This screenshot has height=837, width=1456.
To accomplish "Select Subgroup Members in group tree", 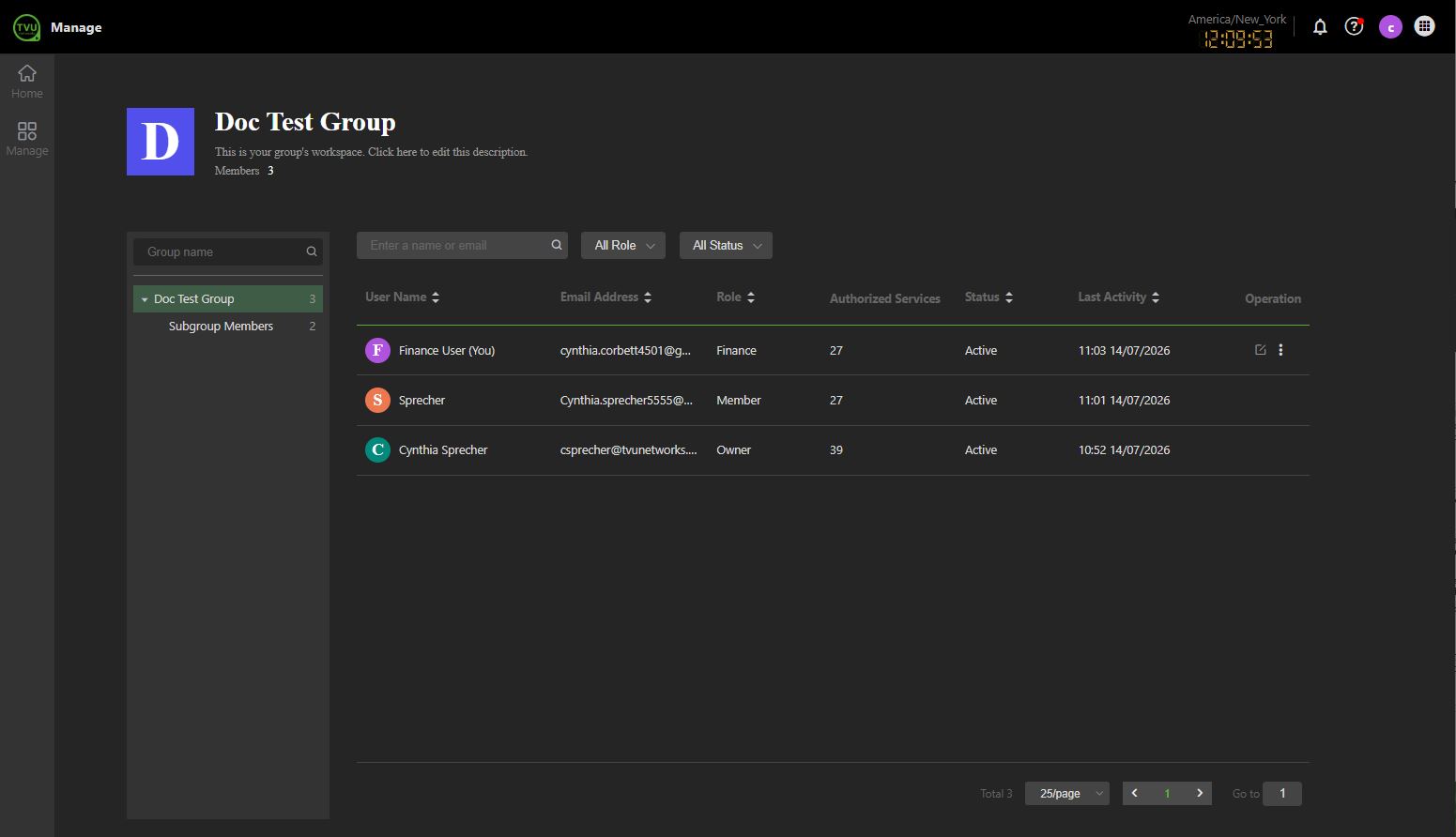I will pyautogui.click(x=228, y=326).
